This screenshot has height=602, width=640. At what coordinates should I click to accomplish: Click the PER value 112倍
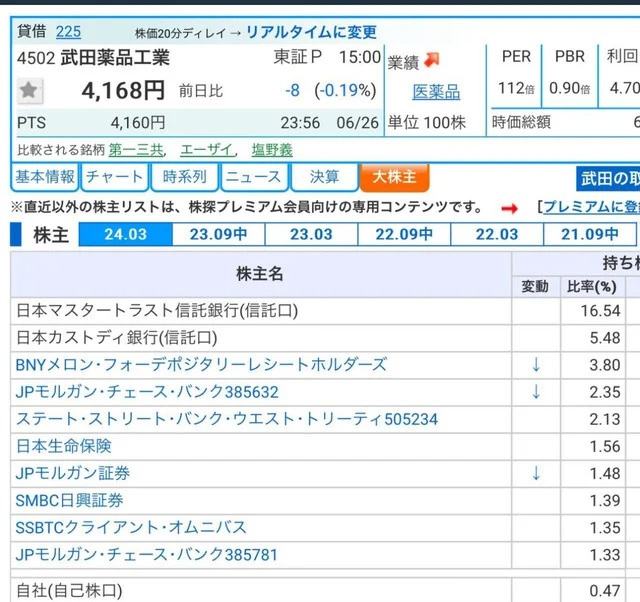point(516,88)
